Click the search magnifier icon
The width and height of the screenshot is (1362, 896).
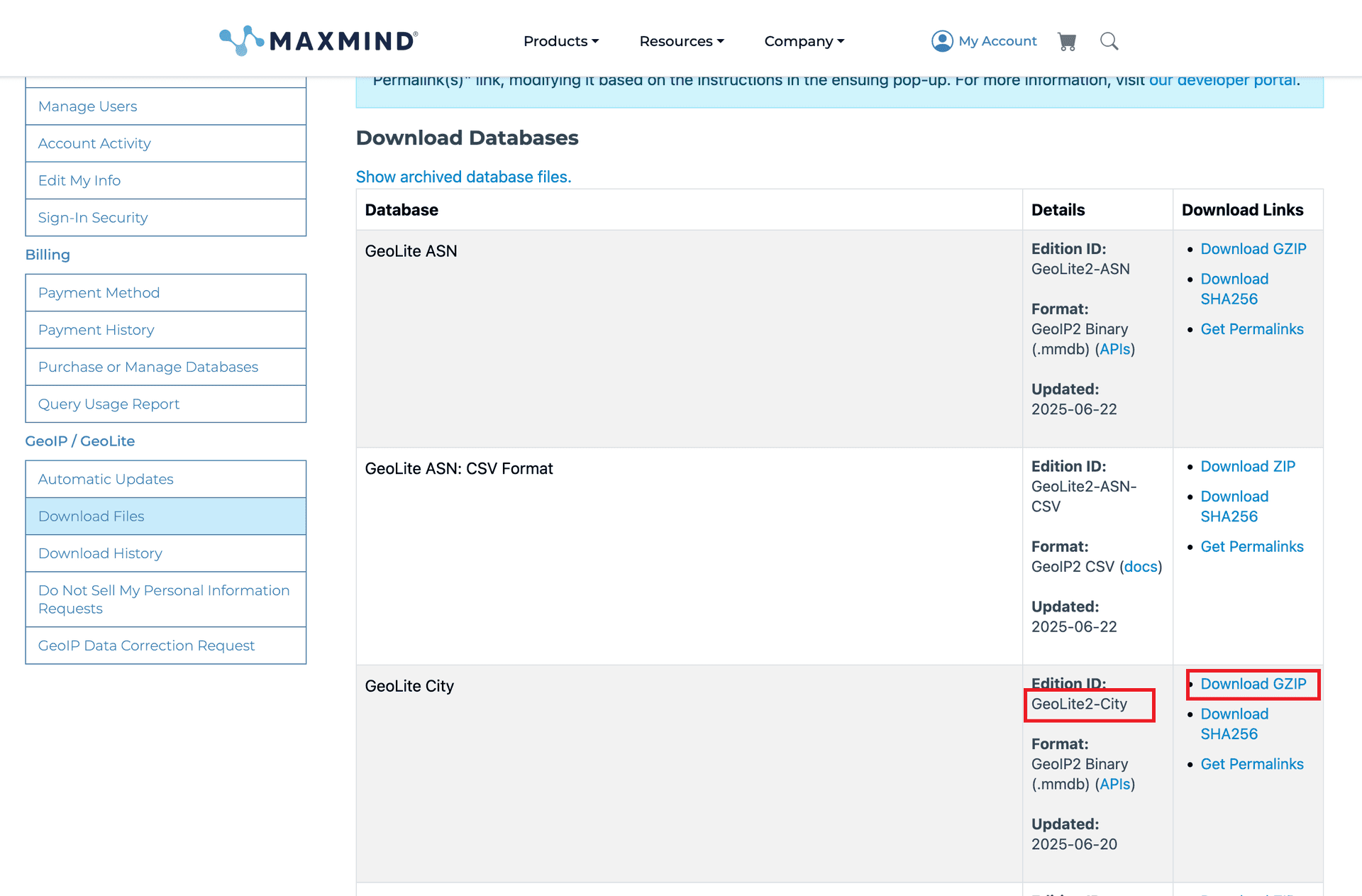[1109, 41]
